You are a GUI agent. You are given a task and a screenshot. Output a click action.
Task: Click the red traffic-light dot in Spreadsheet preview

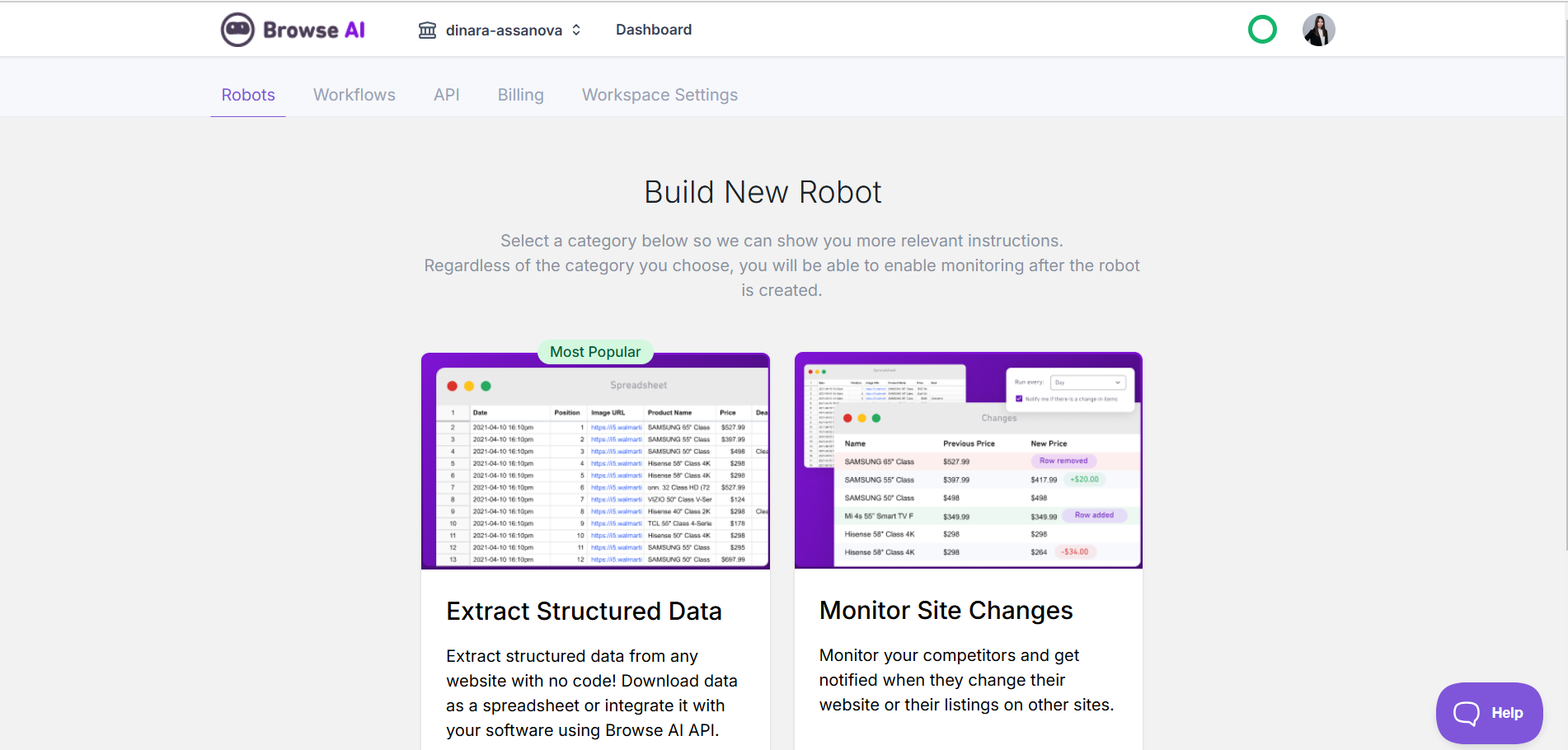coord(452,385)
